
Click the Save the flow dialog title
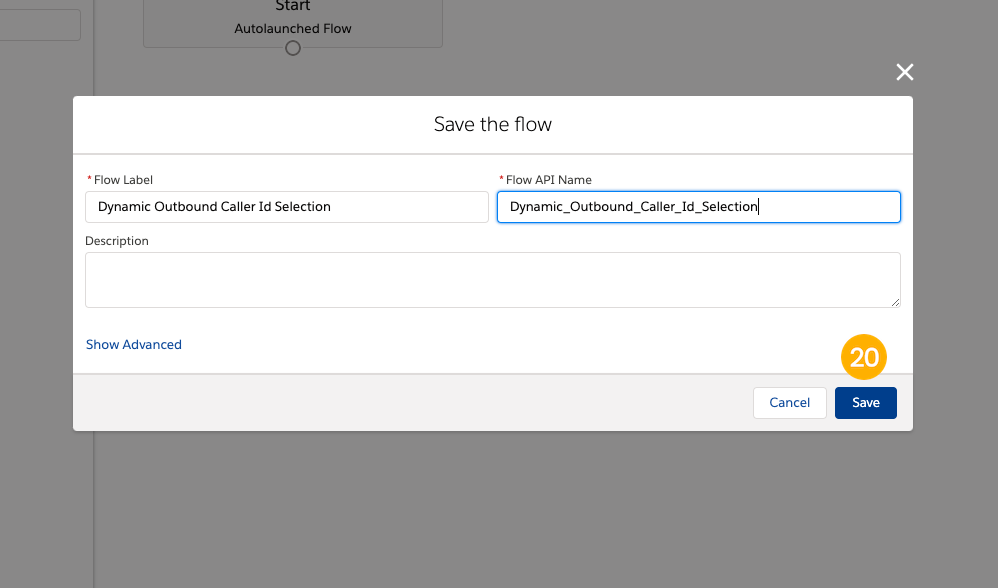tap(492, 124)
